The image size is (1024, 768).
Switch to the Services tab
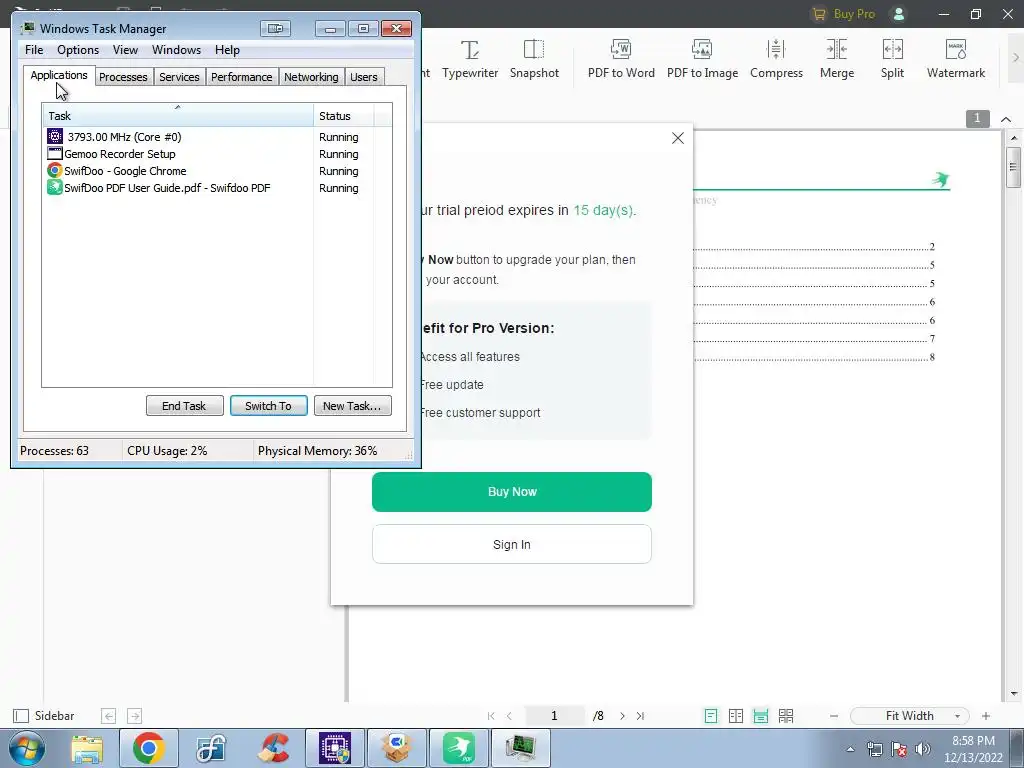(x=179, y=77)
